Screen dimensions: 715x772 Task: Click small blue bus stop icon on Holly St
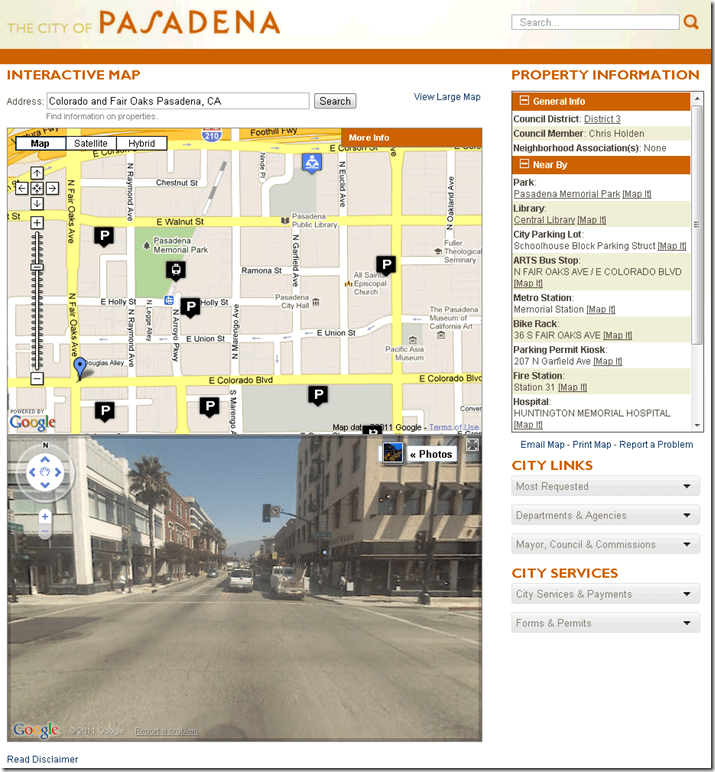169,300
